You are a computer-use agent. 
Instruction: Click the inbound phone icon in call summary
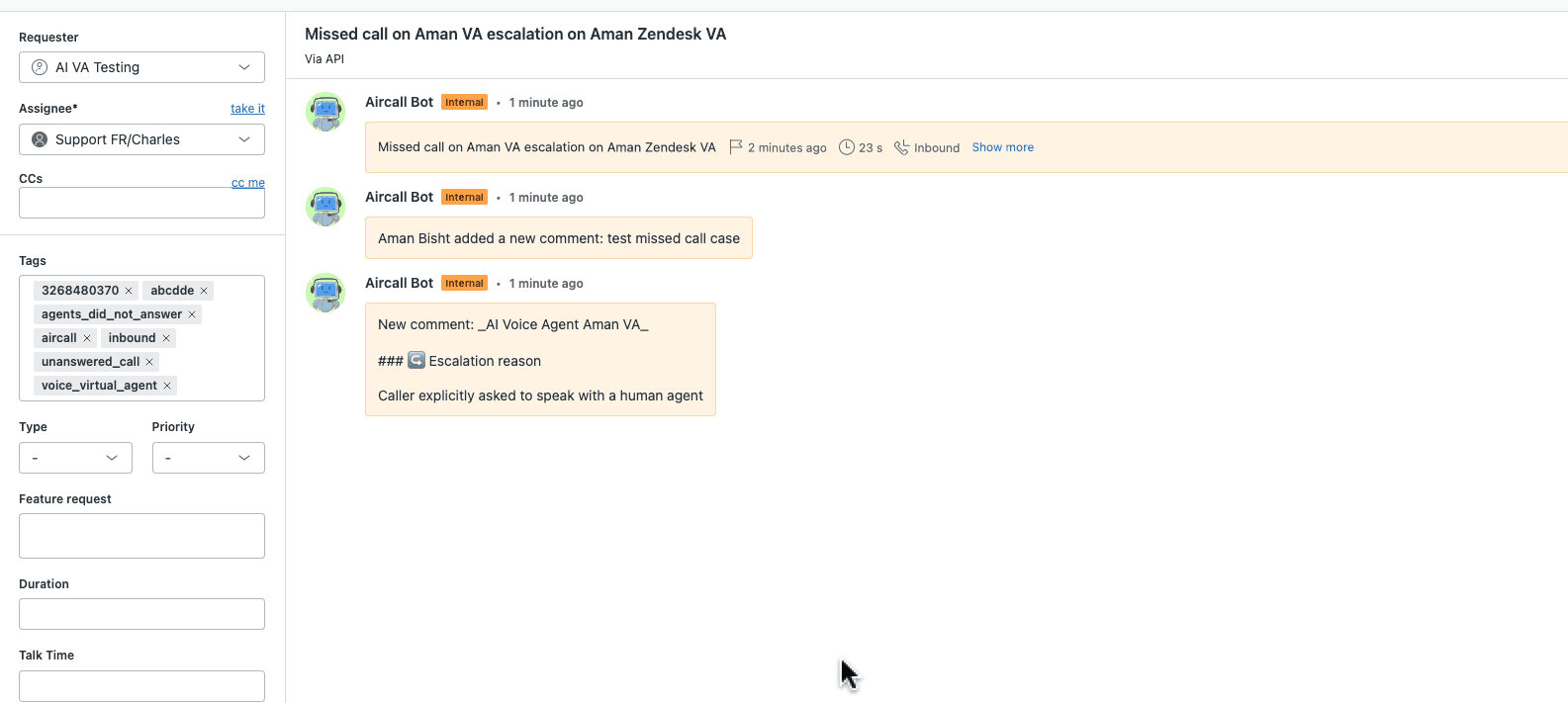coord(901,147)
